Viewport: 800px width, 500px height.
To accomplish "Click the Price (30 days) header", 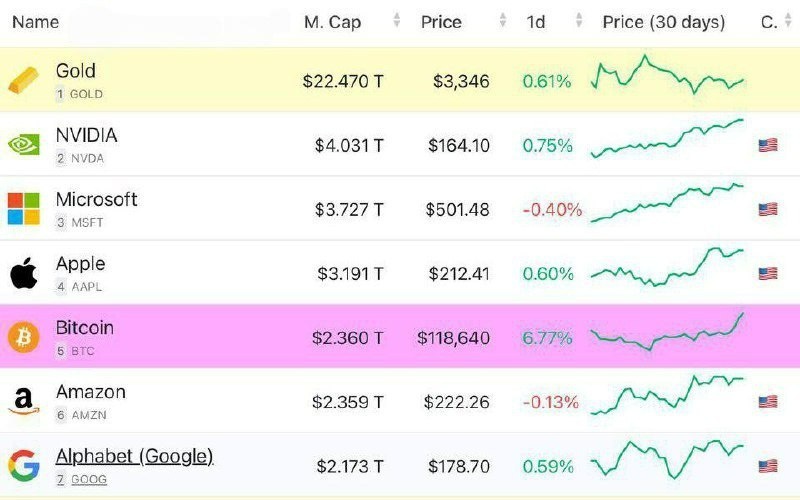I will coord(664,21).
